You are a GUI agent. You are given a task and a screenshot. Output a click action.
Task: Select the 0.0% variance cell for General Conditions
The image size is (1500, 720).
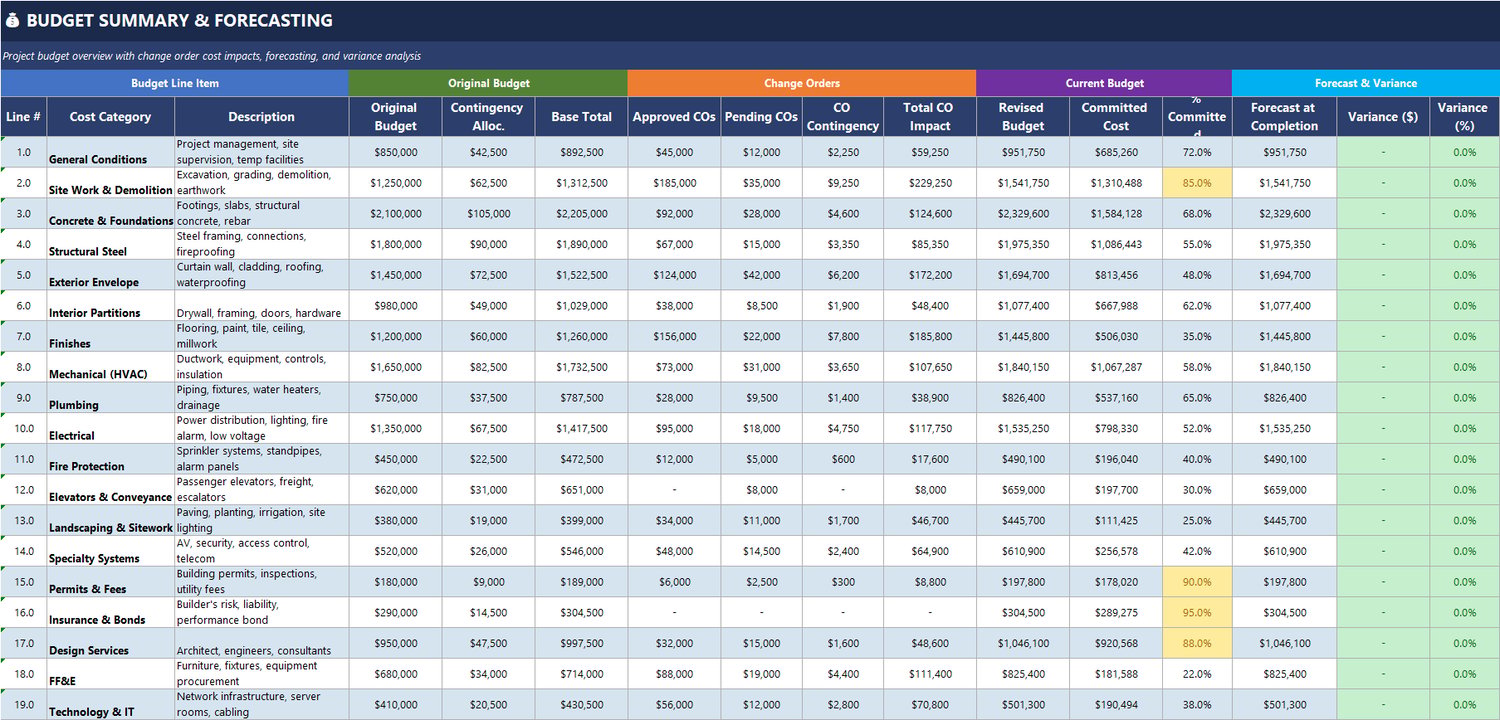click(1465, 152)
